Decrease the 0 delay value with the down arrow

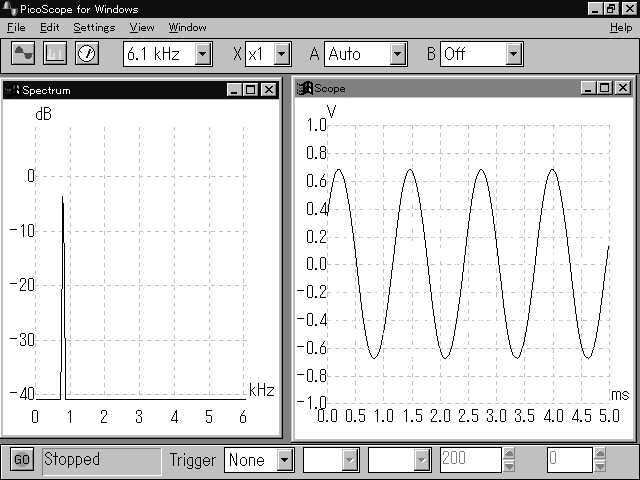(x=600, y=466)
